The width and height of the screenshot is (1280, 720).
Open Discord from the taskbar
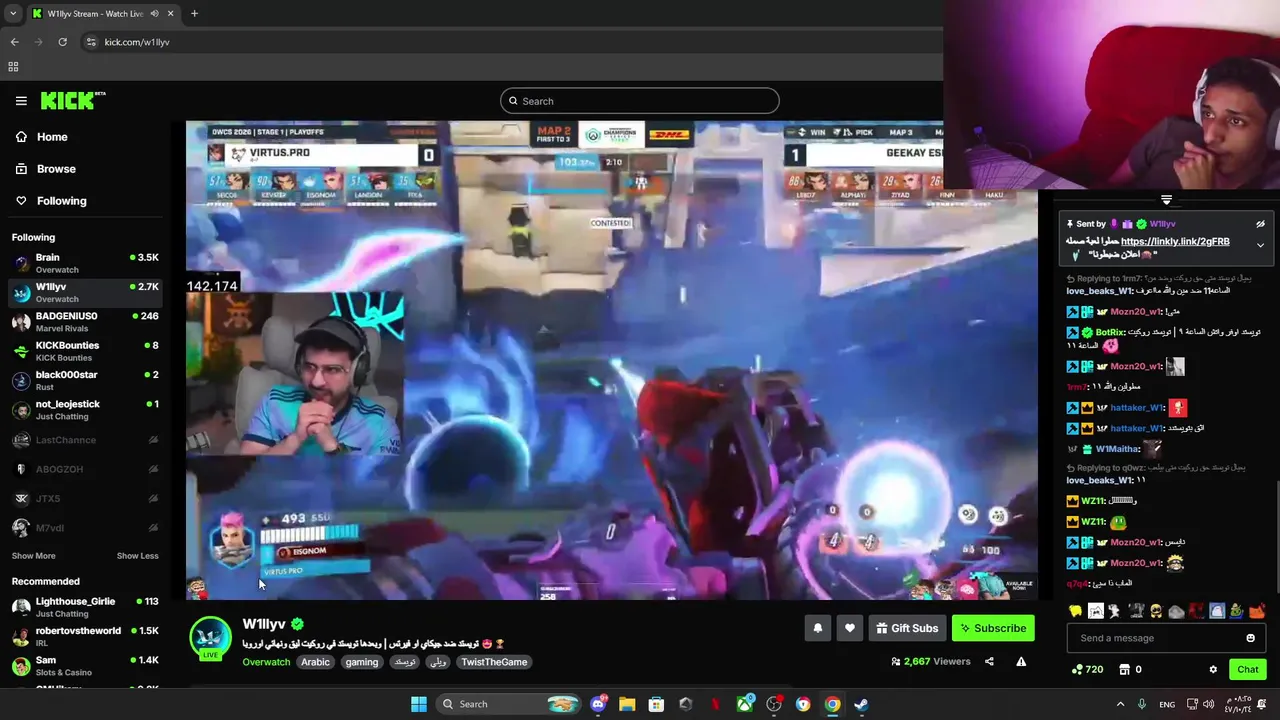(x=598, y=704)
